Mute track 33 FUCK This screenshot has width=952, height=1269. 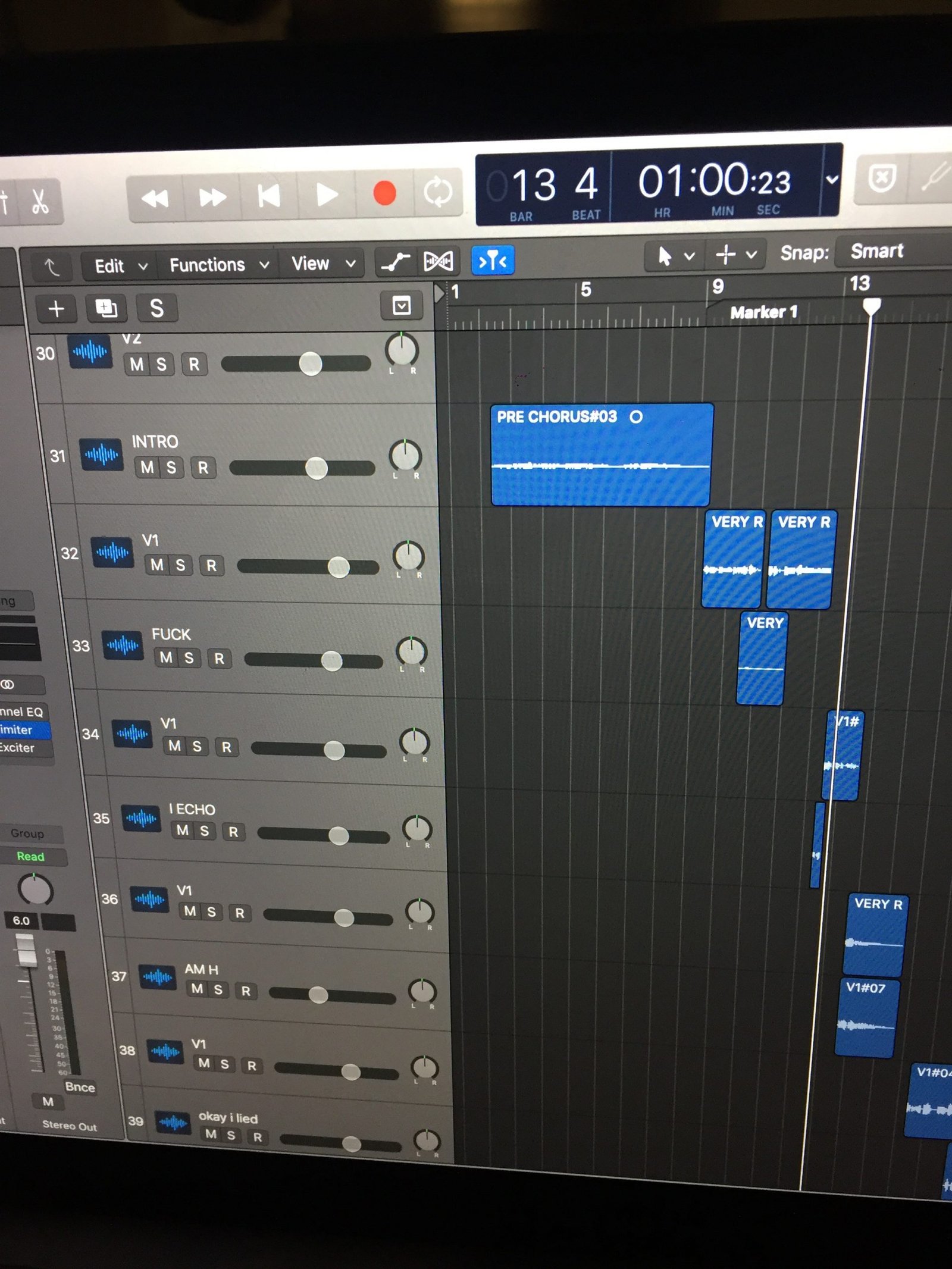tap(166, 657)
